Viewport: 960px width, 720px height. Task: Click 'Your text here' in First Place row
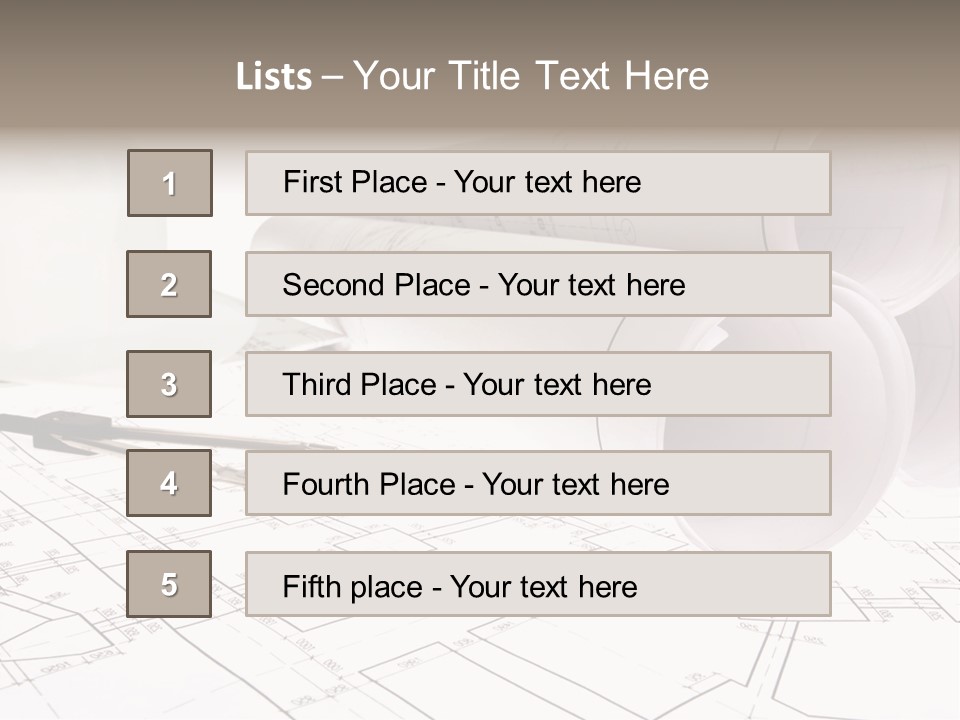coord(547,182)
